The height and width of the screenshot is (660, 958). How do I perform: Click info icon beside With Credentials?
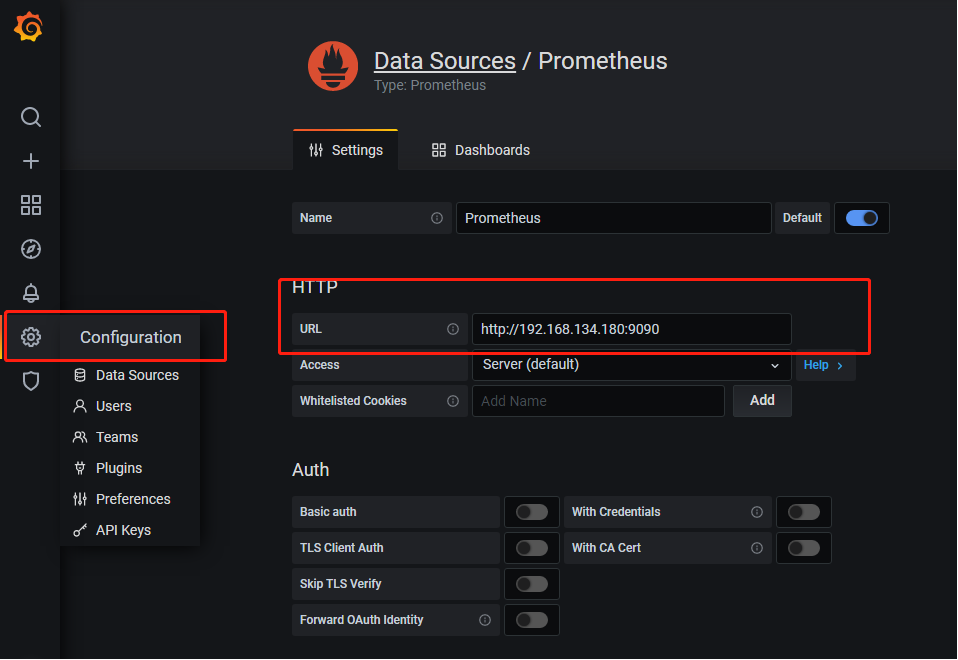coord(757,512)
